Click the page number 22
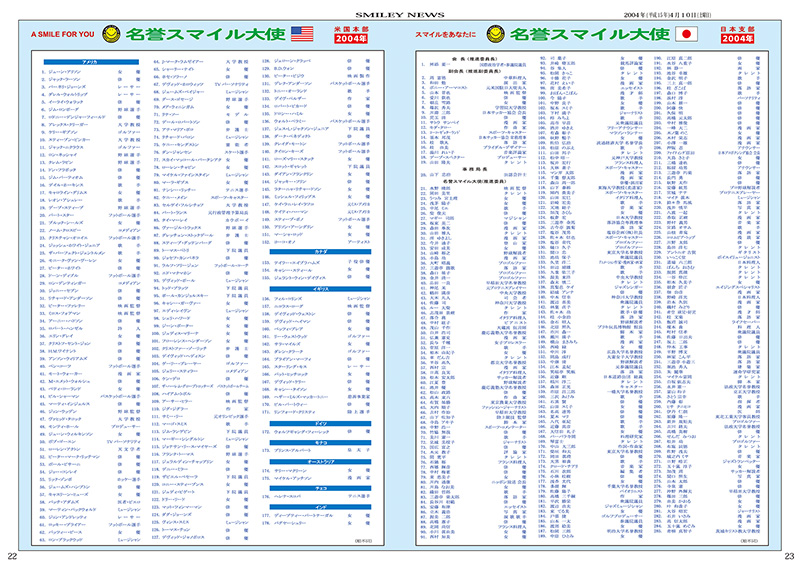Viewport: 800px width, 566px height. [12, 557]
